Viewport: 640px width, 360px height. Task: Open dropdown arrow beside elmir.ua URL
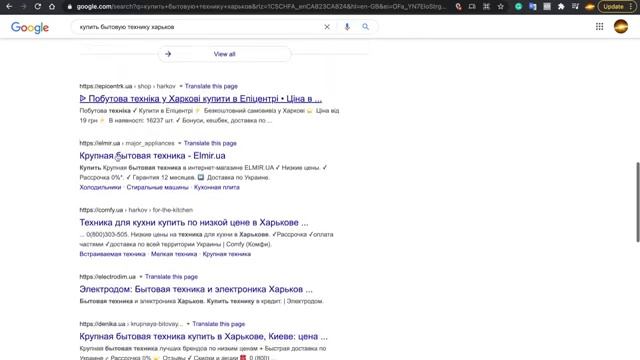point(179,143)
